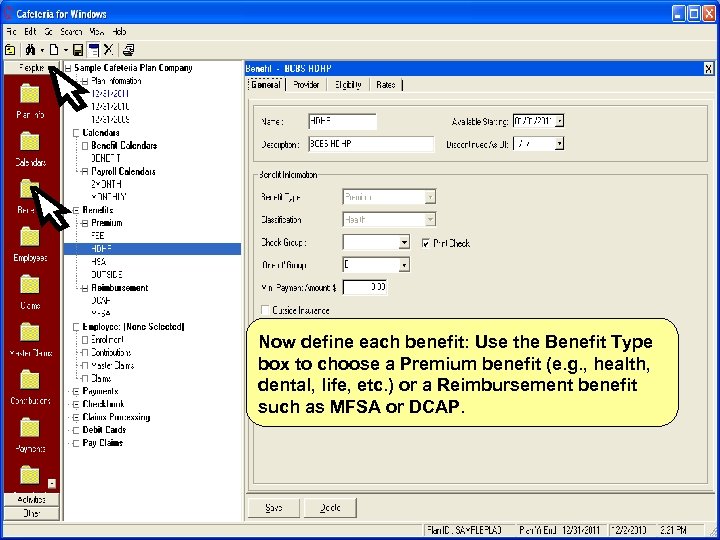Viewport: 720px width, 540px height.
Task: Click the printer toolbar icon
Action: point(129,50)
